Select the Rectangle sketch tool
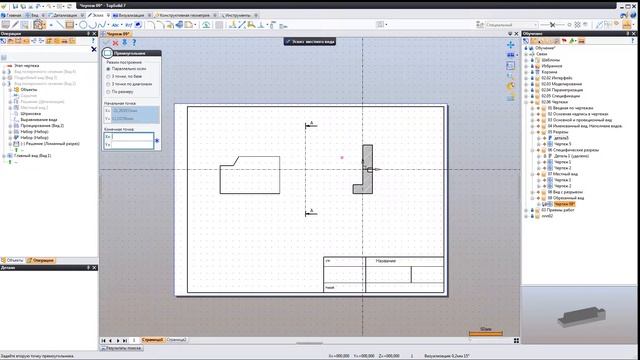This screenshot has width=640, height=360. (x=70, y=25)
